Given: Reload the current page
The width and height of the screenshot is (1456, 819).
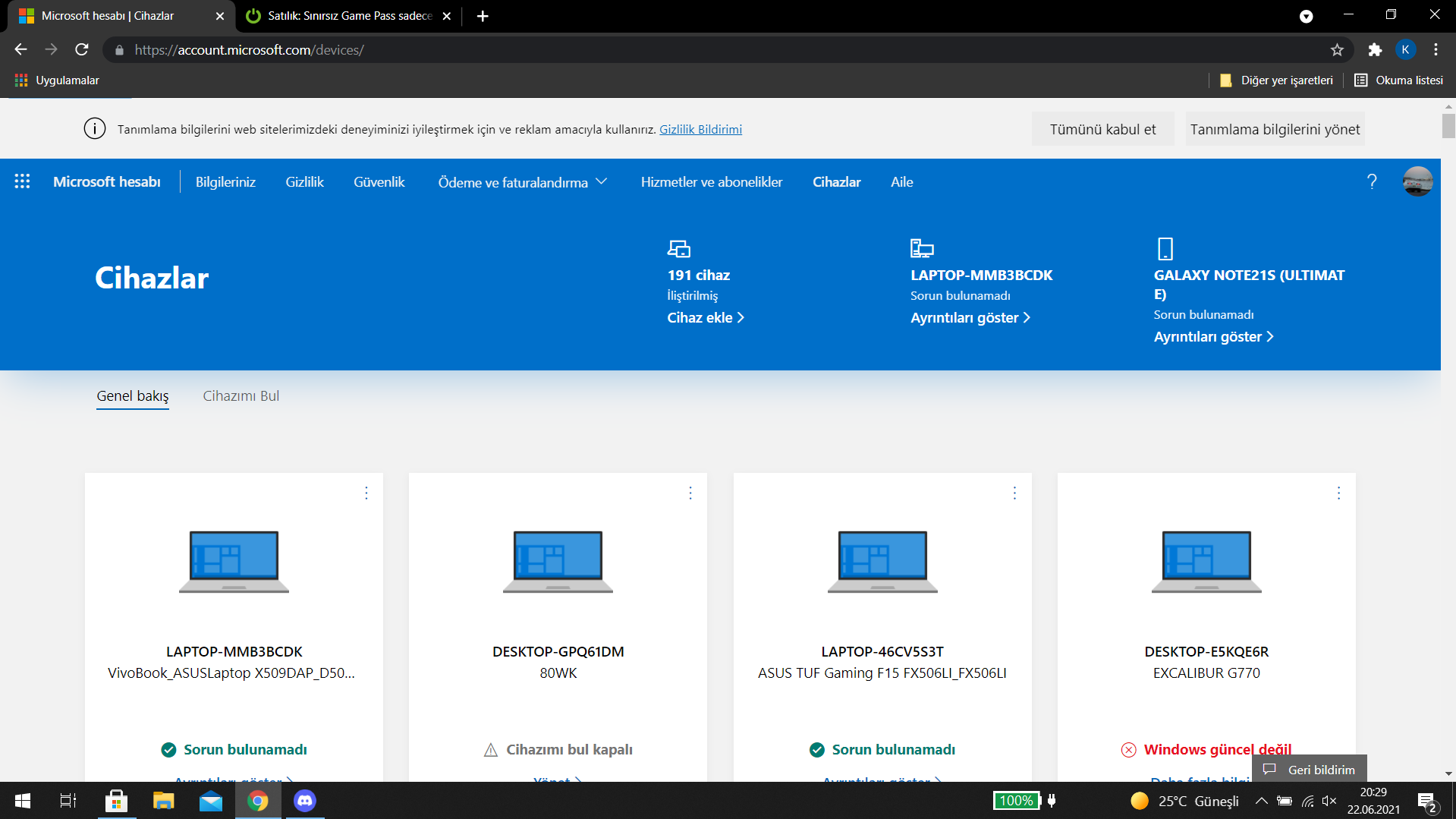Looking at the screenshot, I should (82, 50).
